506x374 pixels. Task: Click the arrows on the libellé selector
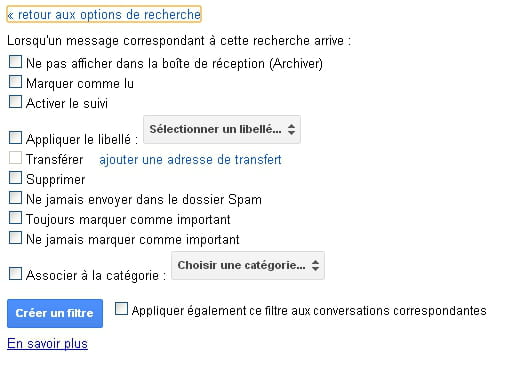pyautogui.click(x=291, y=129)
